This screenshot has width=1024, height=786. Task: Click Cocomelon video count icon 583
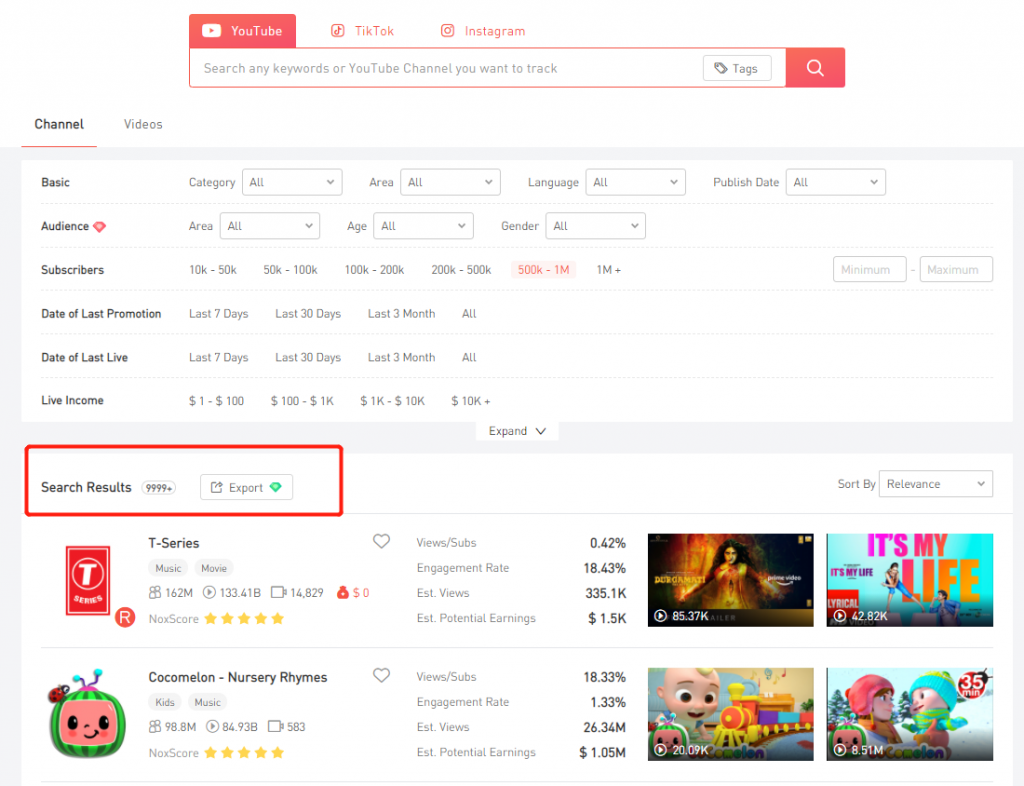tap(276, 727)
